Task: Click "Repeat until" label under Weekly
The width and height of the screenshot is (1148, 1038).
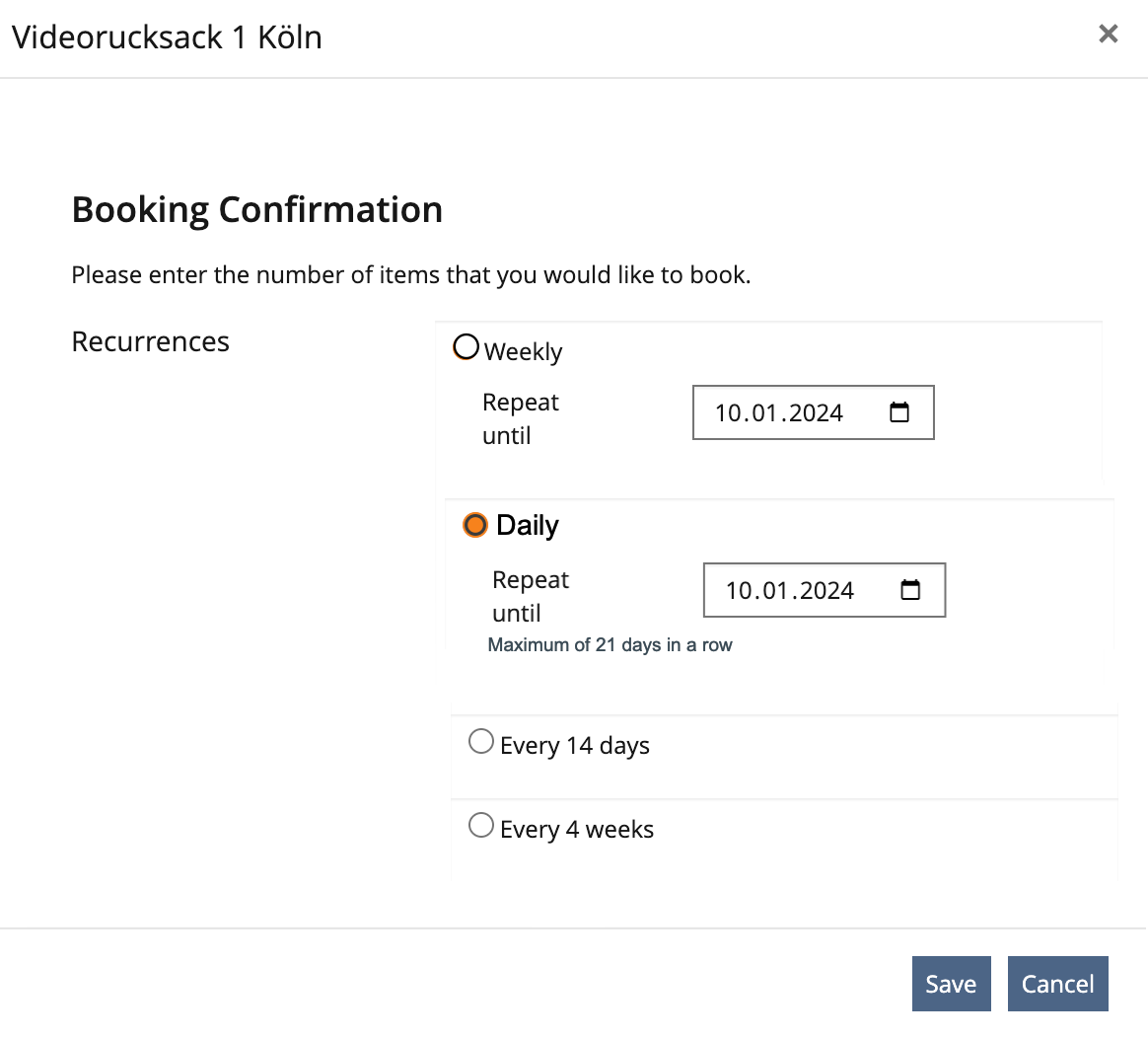Action: pyautogui.click(x=521, y=418)
